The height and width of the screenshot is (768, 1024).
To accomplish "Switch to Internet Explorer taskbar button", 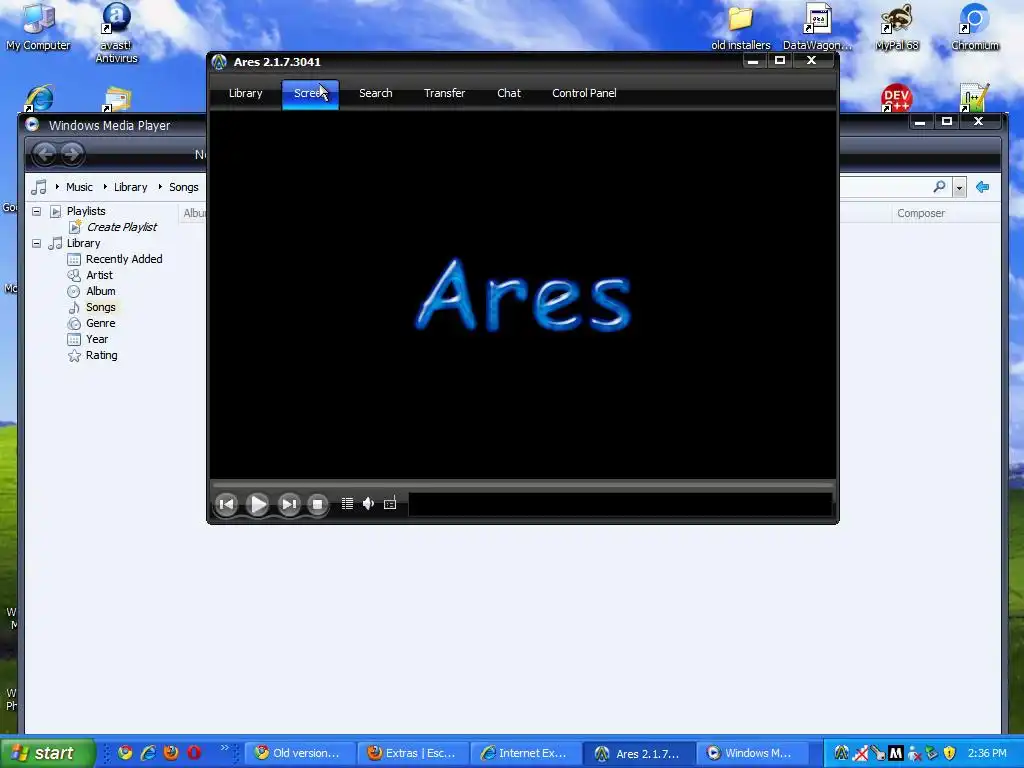I will [x=526, y=753].
